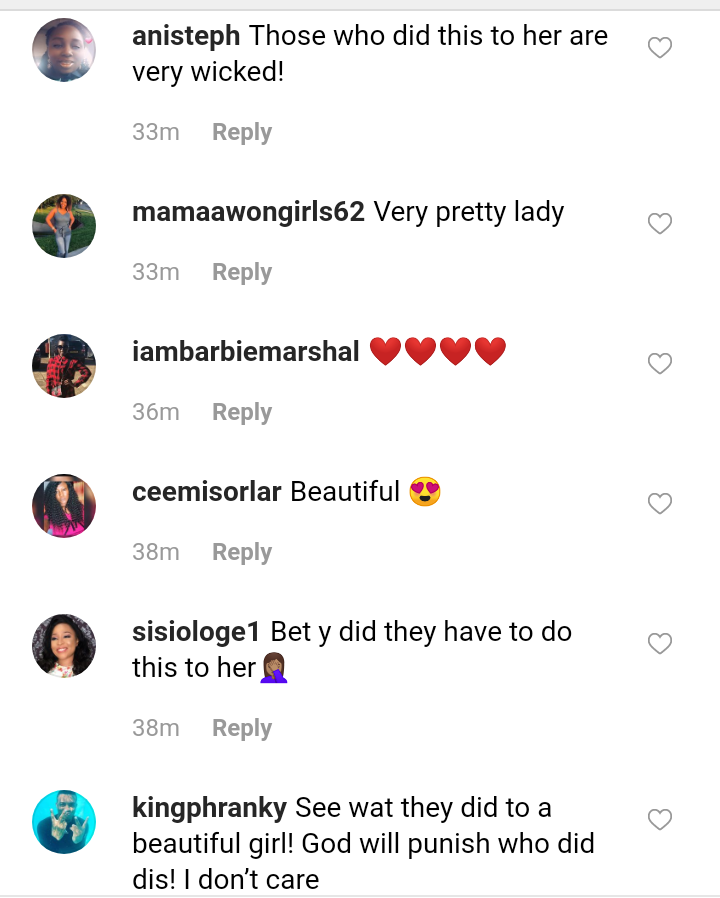Reply to ceemisorlar's comment
The height and width of the screenshot is (898, 720).
click(242, 552)
